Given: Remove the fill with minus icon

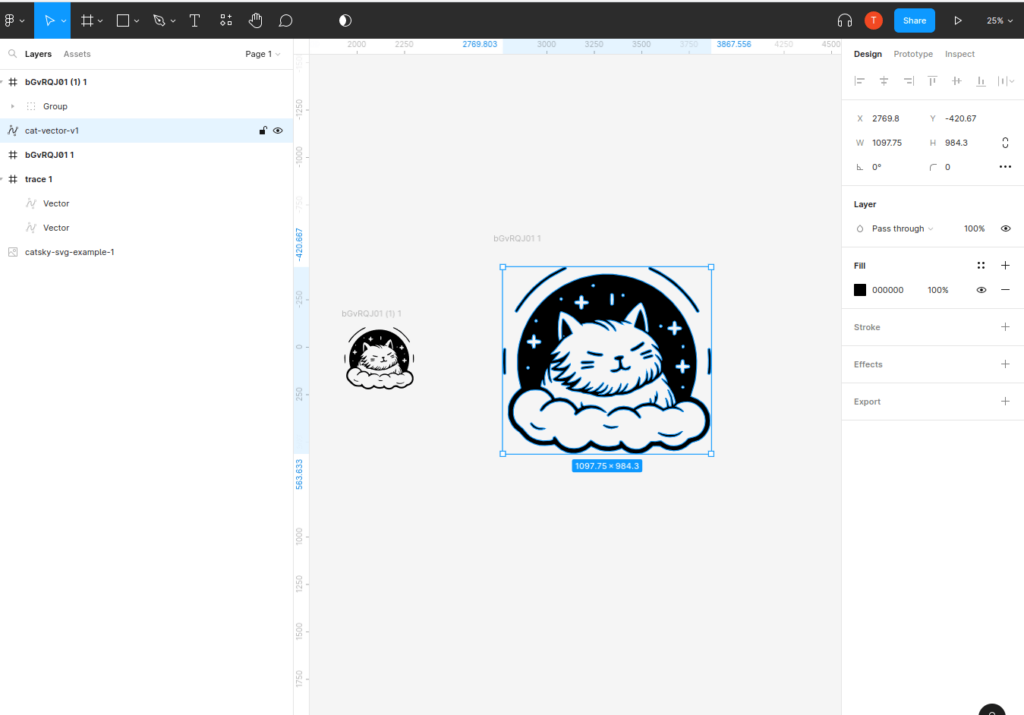Looking at the screenshot, I should click(x=1005, y=290).
